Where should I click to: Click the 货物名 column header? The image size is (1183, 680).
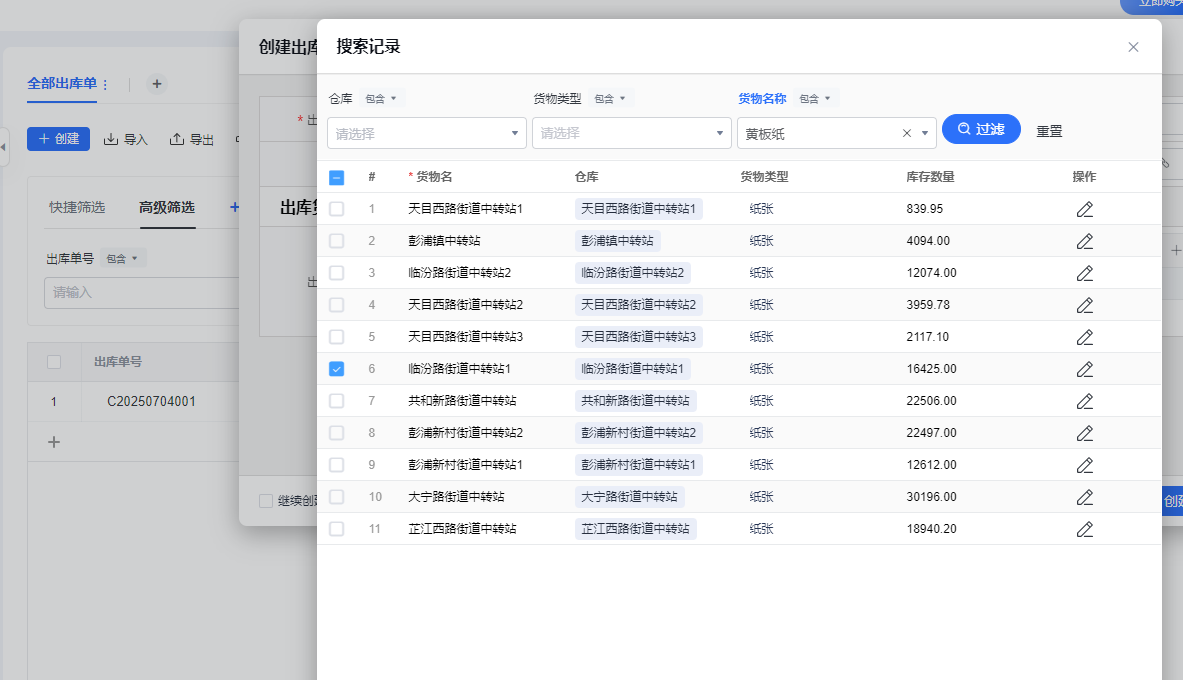tap(434, 177)
